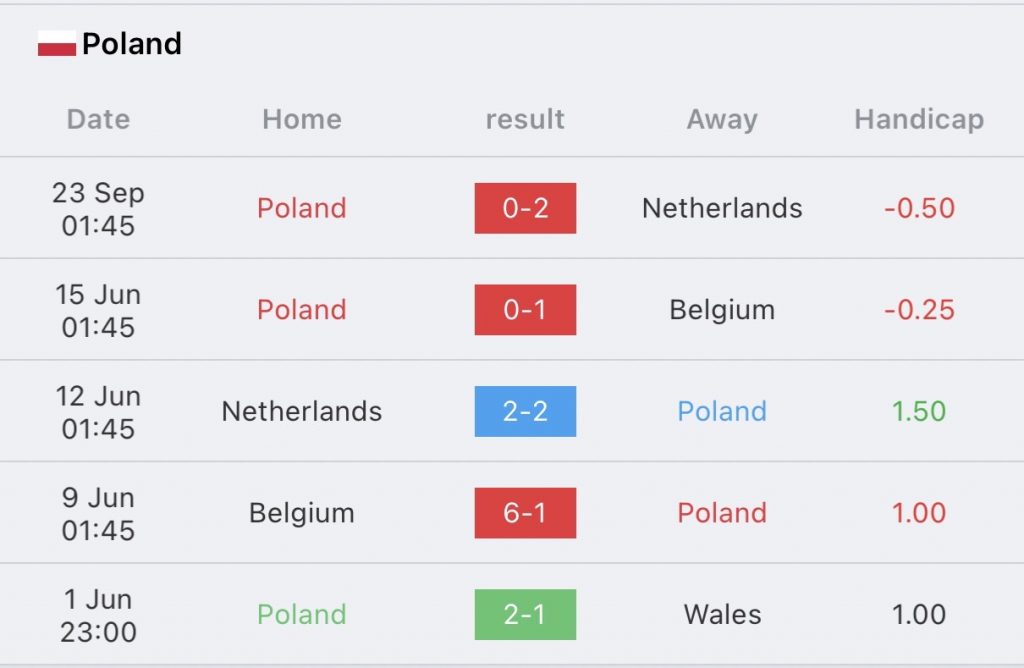This screenshot has height=668, width=1024.
Task: Click the Away column header
Action: pyautogui.click(x=722, y=119)
